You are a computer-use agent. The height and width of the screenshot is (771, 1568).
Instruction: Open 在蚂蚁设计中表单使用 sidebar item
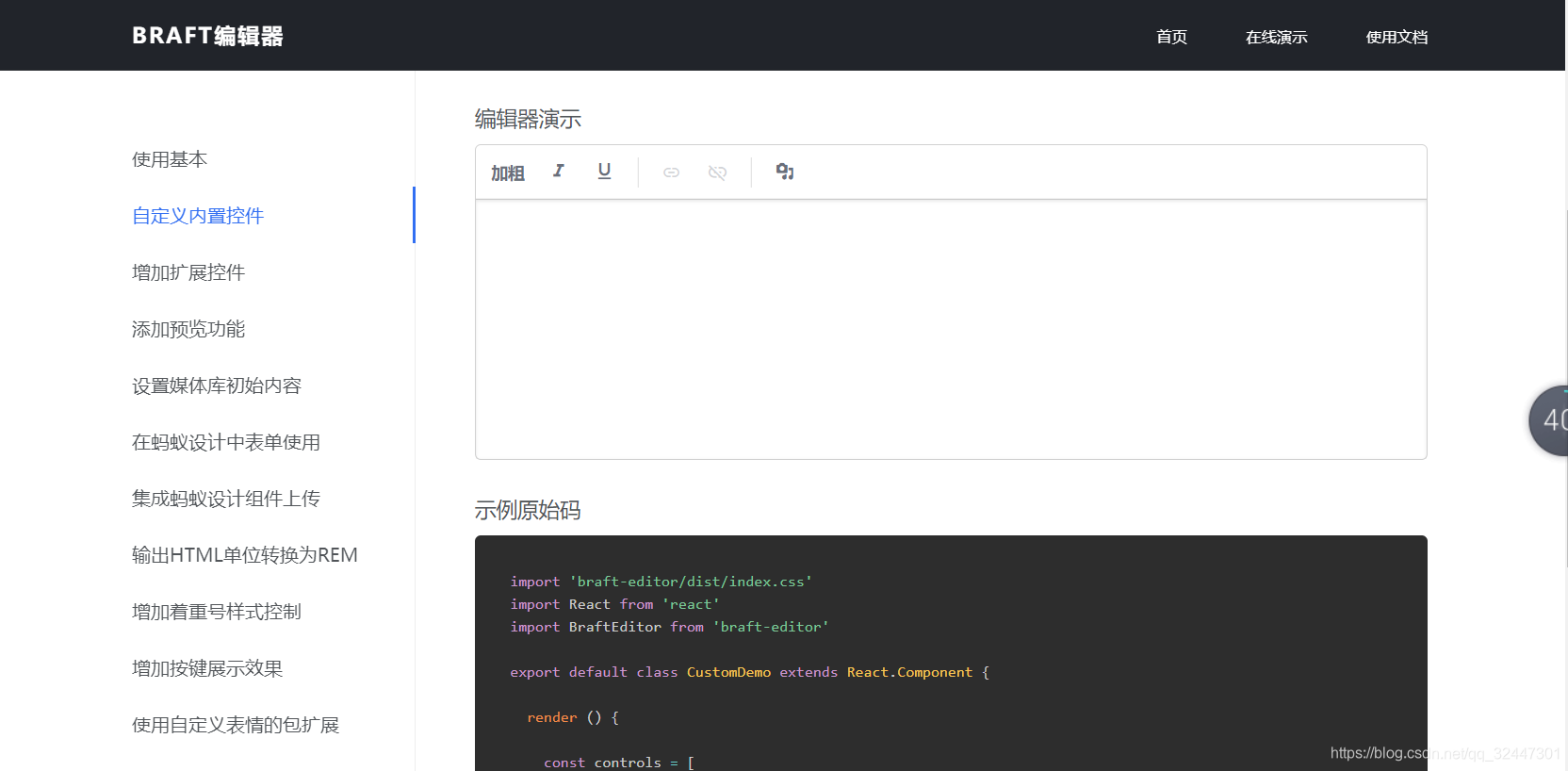pos(226,442)
